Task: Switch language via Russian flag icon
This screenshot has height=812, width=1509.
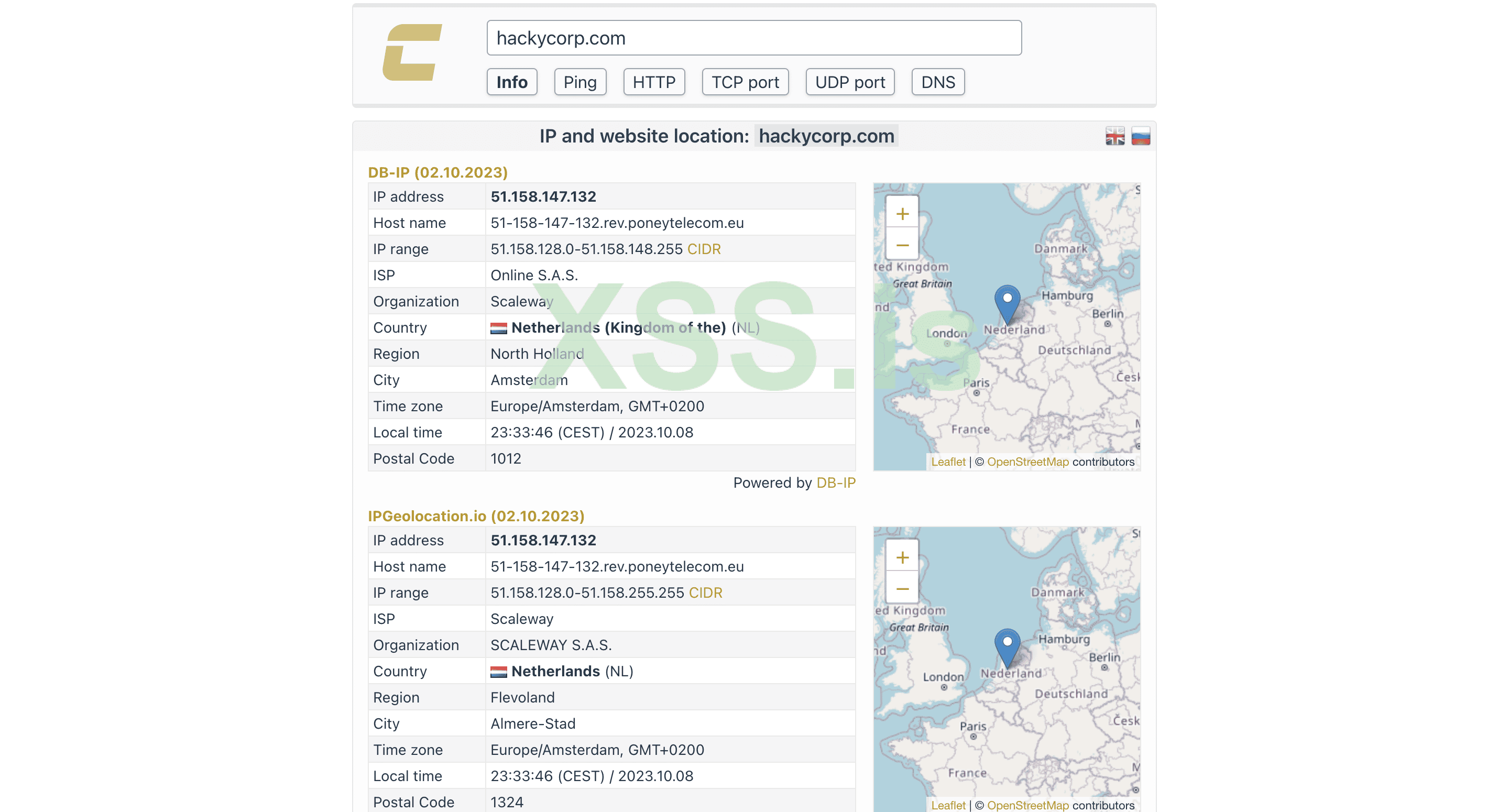Action: click(1140, 137)
